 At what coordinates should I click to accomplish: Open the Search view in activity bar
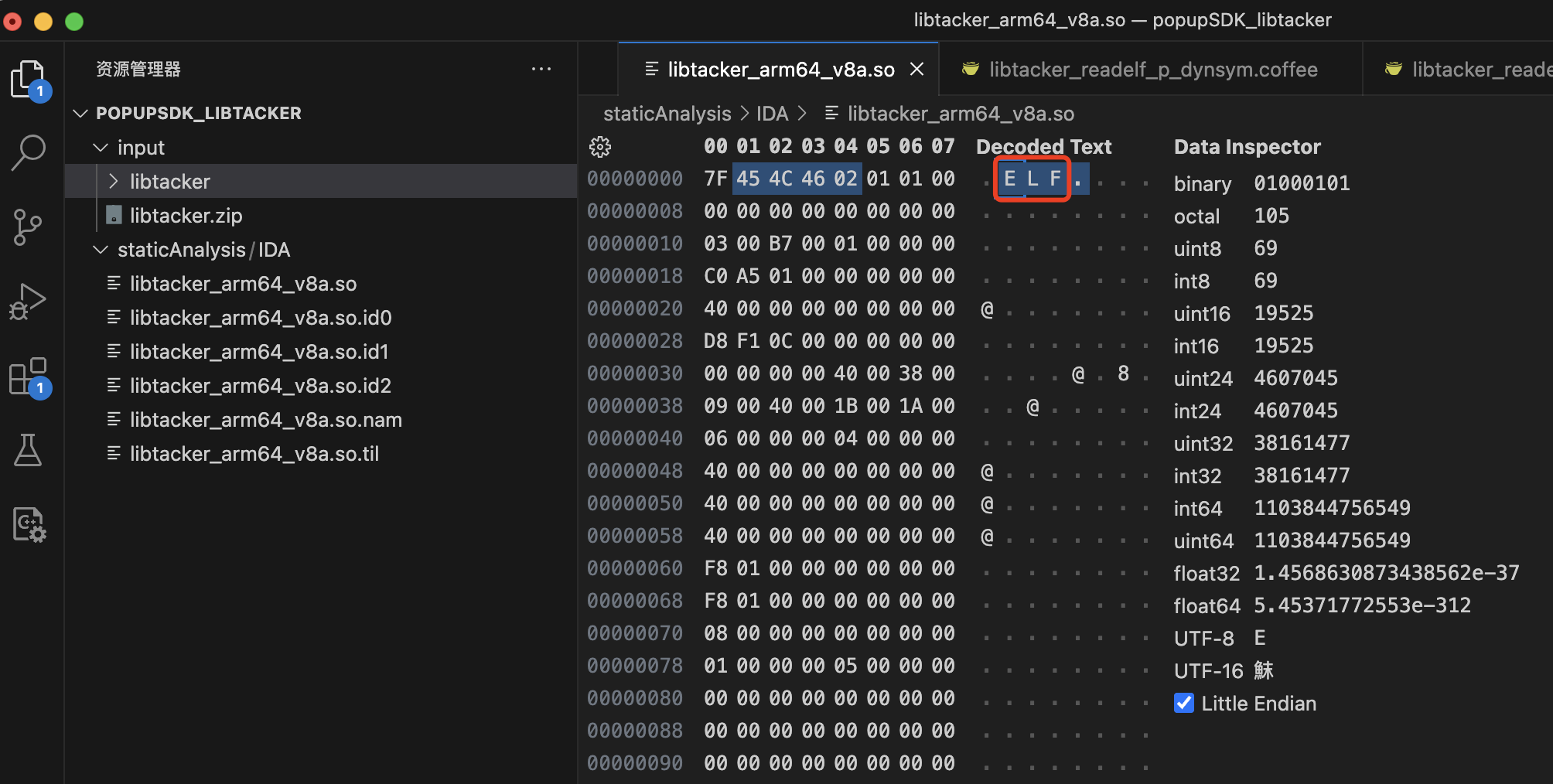tap(29, 152)
